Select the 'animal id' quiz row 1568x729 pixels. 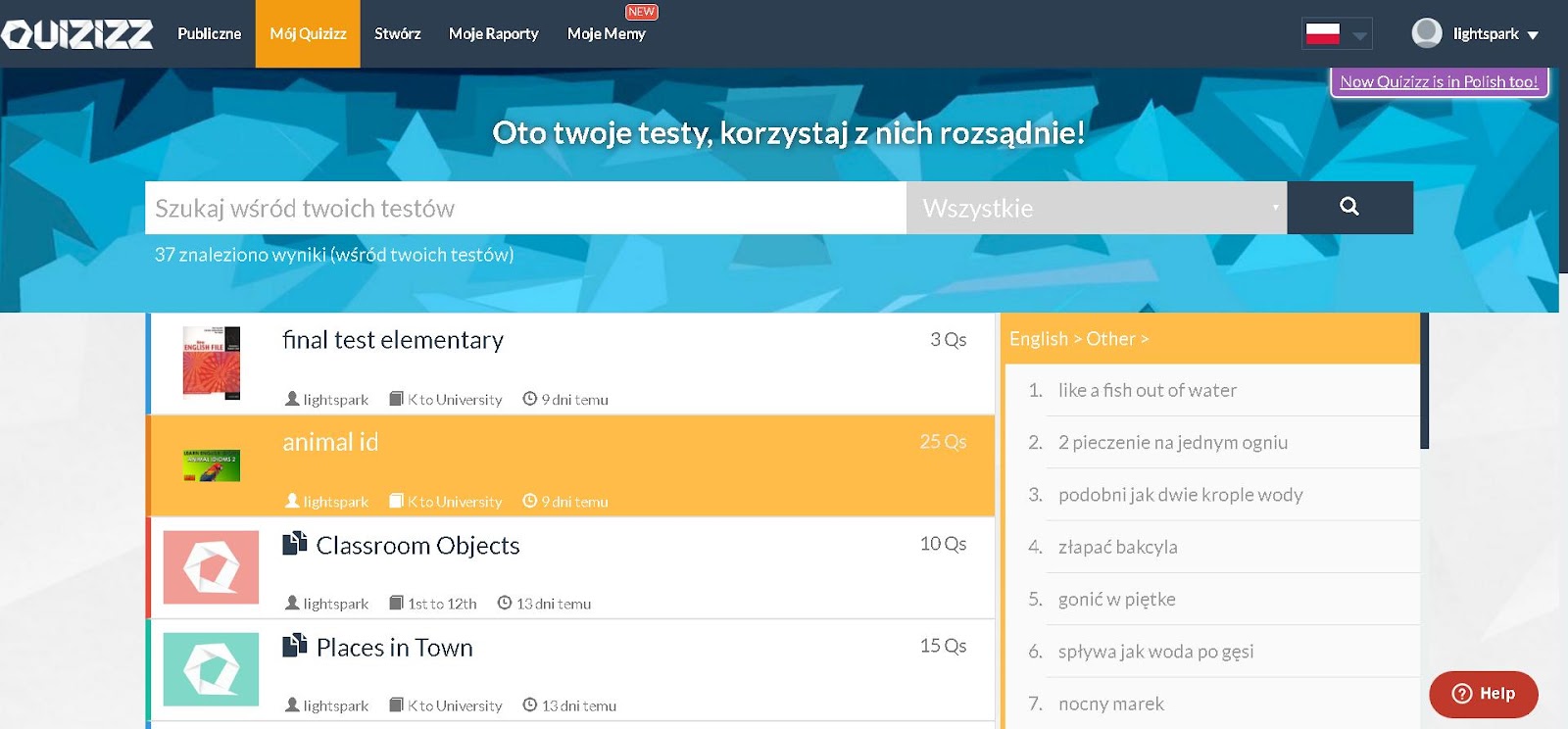tap(571, 466)
